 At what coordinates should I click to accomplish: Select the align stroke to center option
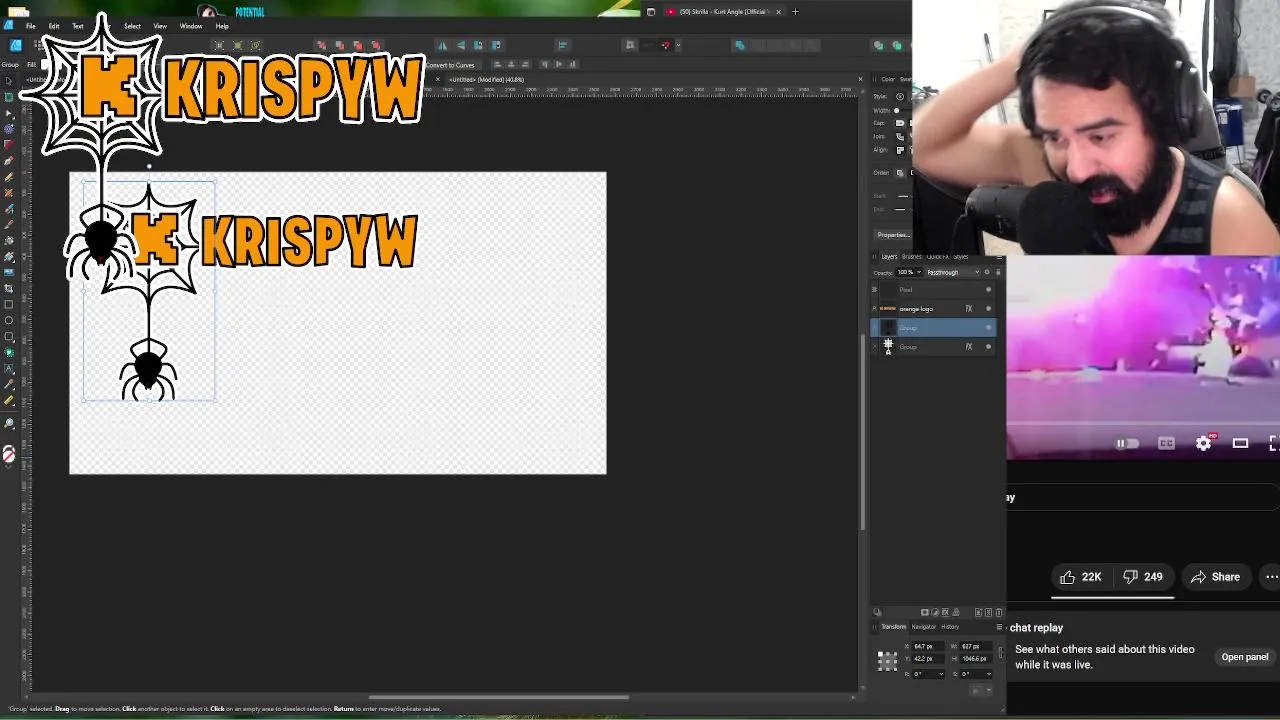point(899,150)
